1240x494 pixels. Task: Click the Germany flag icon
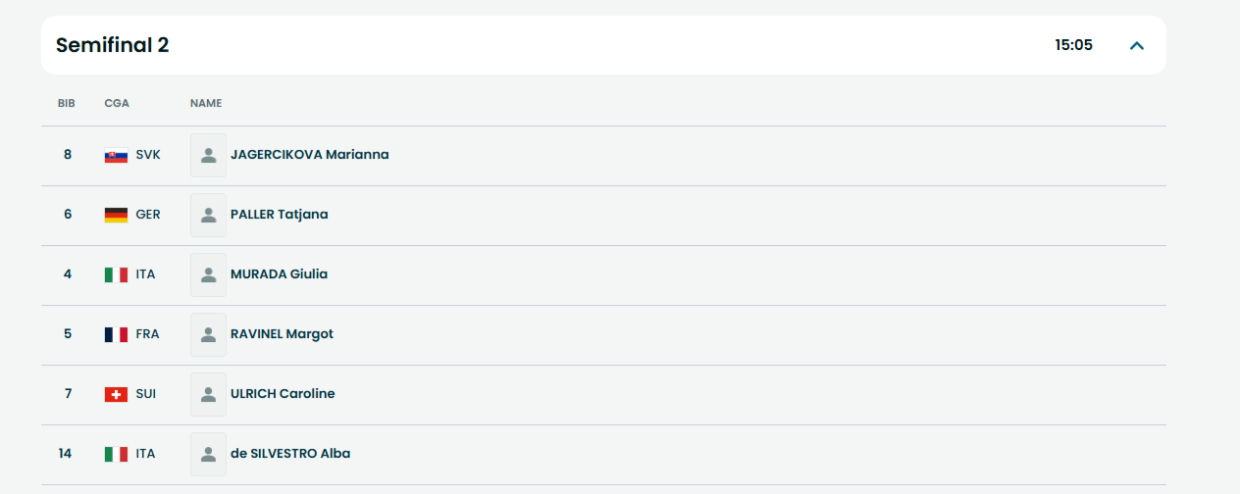pyautogui.click(x=116, y=215)
